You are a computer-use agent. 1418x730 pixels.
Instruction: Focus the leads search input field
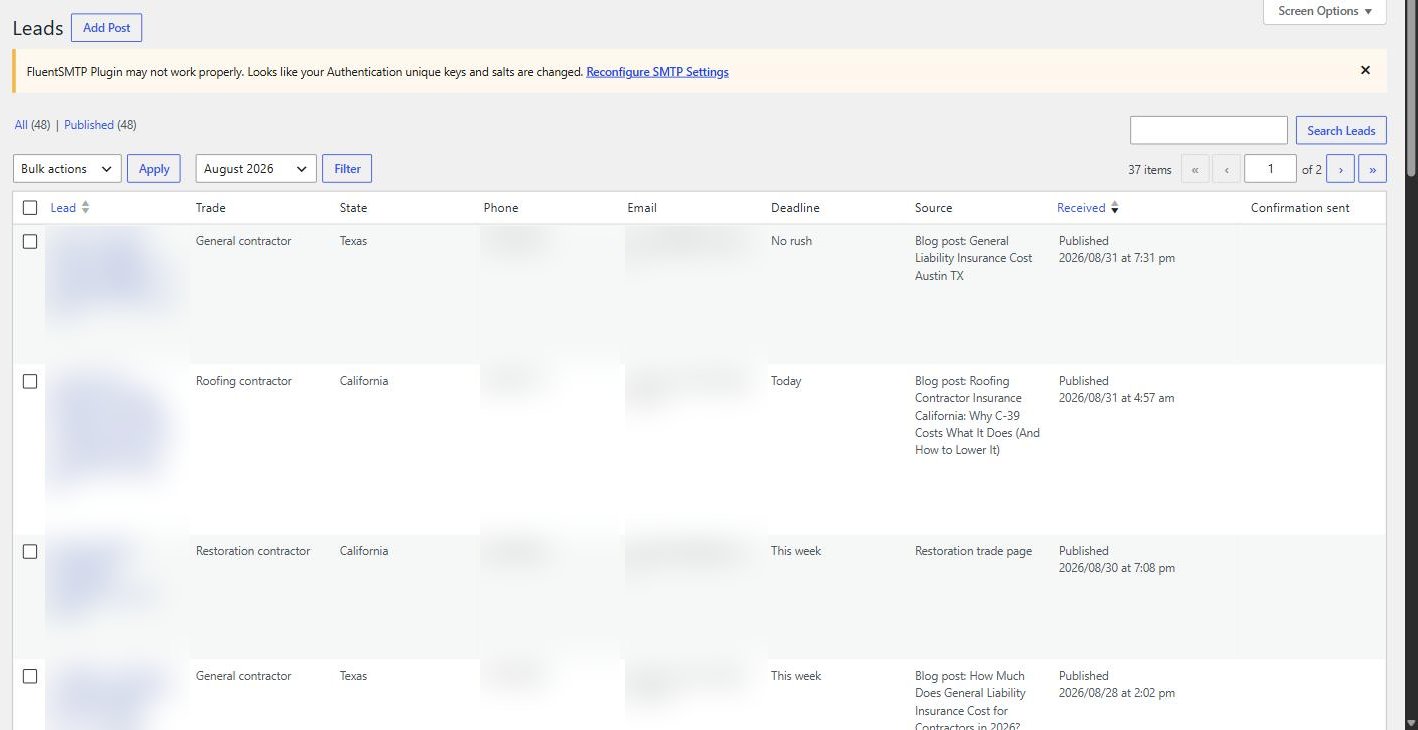pyautogui.click(x=1209, y=130)
